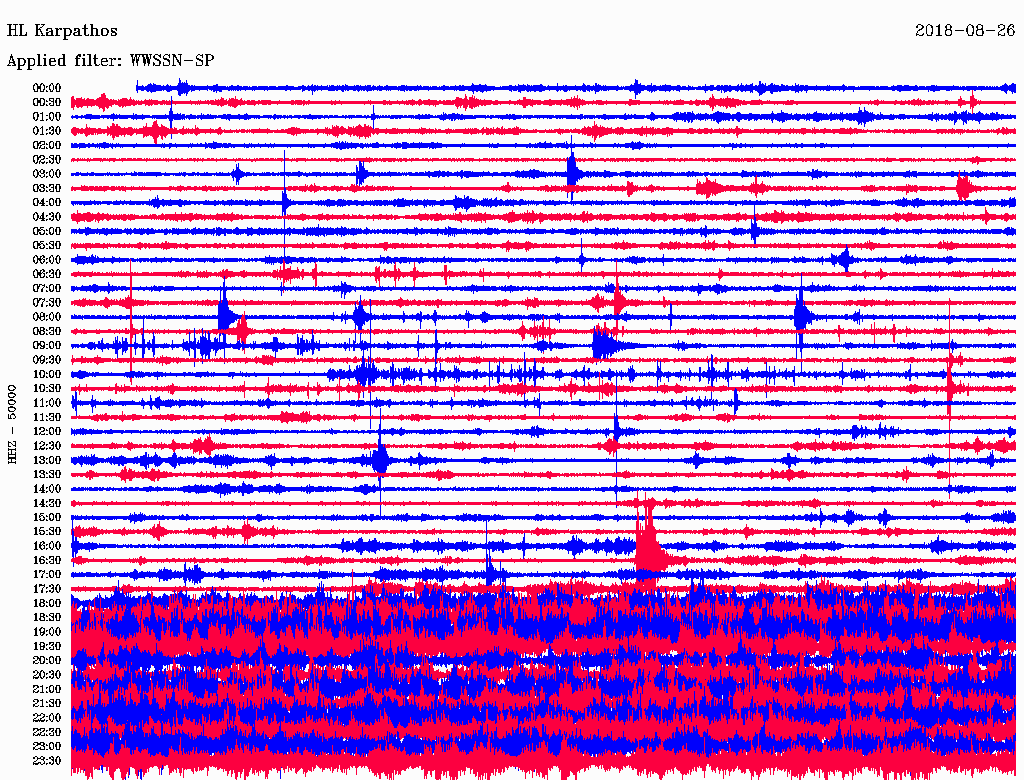Image resolution: width=1024 pixels, height=780 pixels.
Task: Select the 10:00 time row label
Action: point(47,375)
